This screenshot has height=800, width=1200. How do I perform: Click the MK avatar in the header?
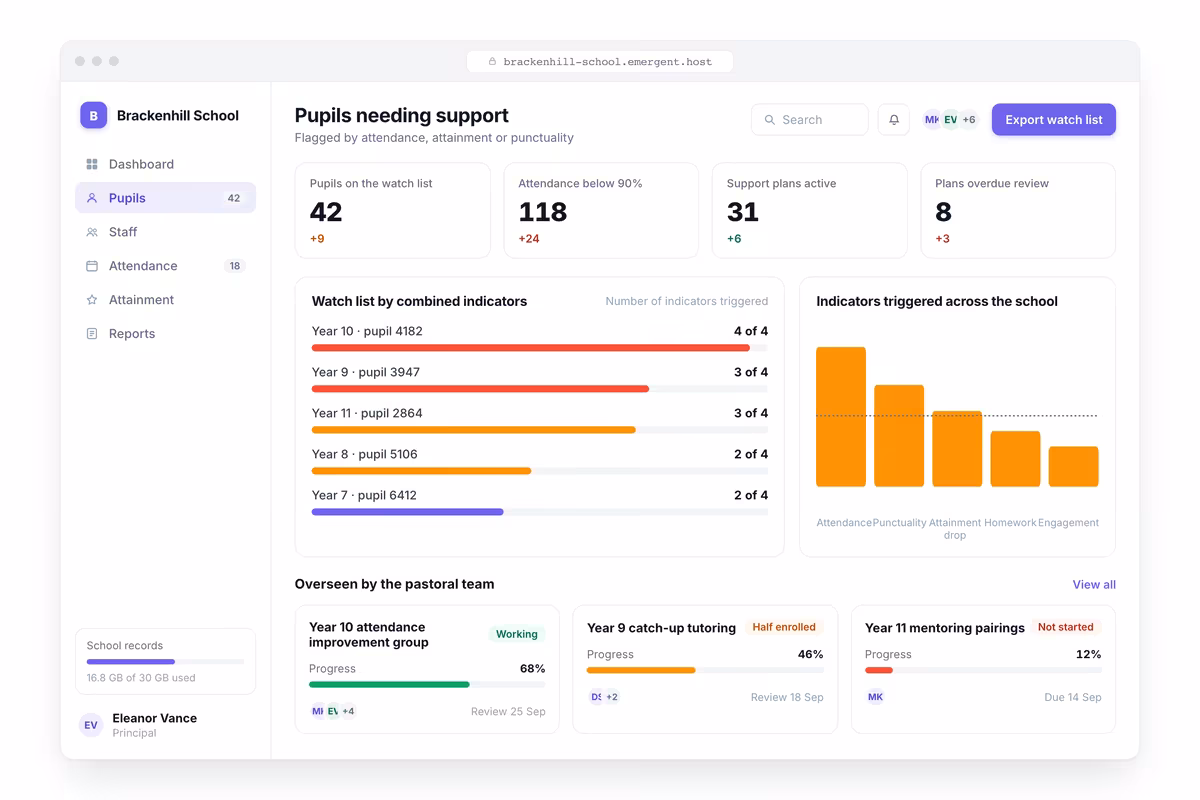932,120
